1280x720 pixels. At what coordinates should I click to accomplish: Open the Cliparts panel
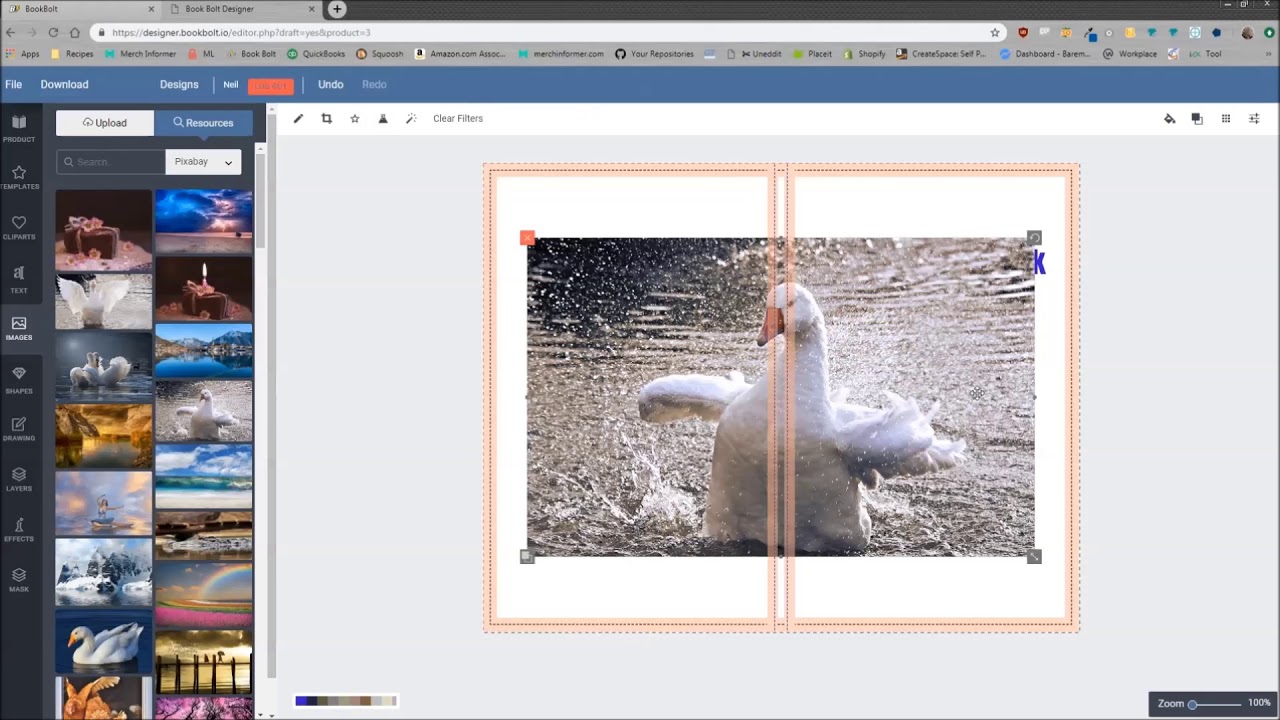pos(18,228)
